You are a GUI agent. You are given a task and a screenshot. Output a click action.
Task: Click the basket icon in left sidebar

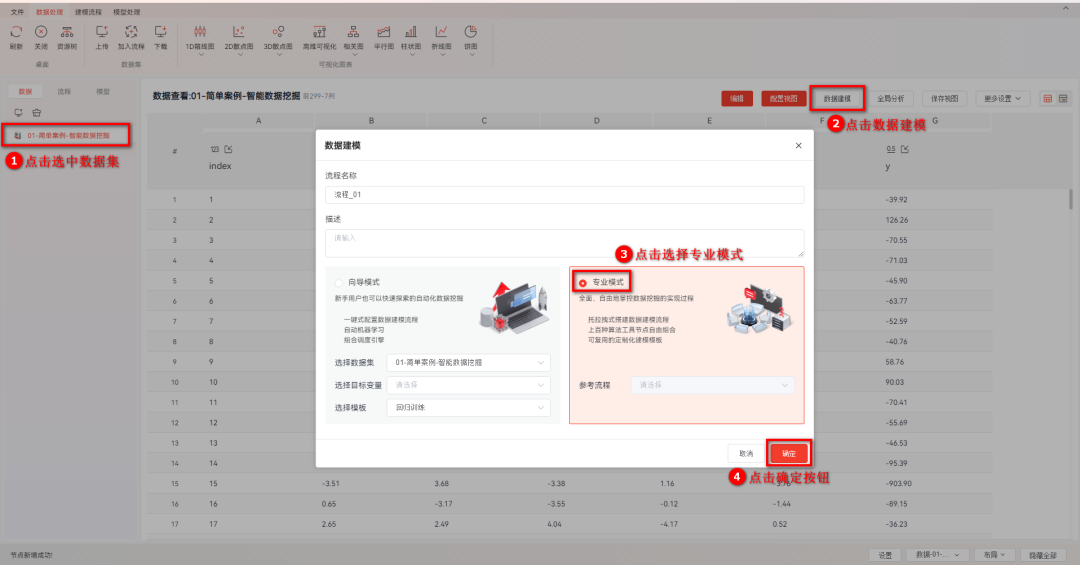pos(37,112)
